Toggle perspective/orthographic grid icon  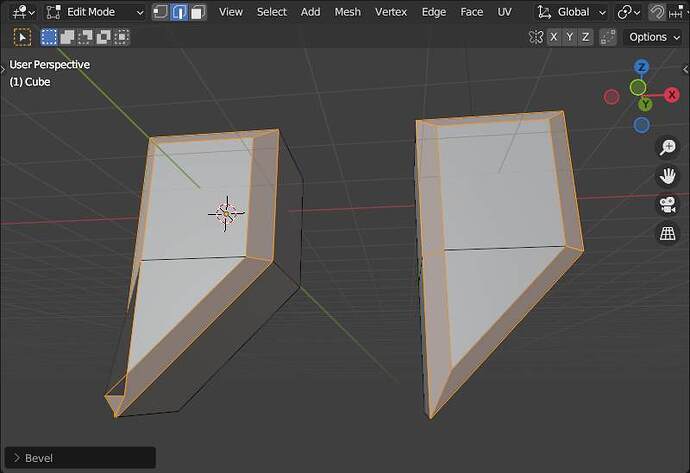(x=668, y=234)
